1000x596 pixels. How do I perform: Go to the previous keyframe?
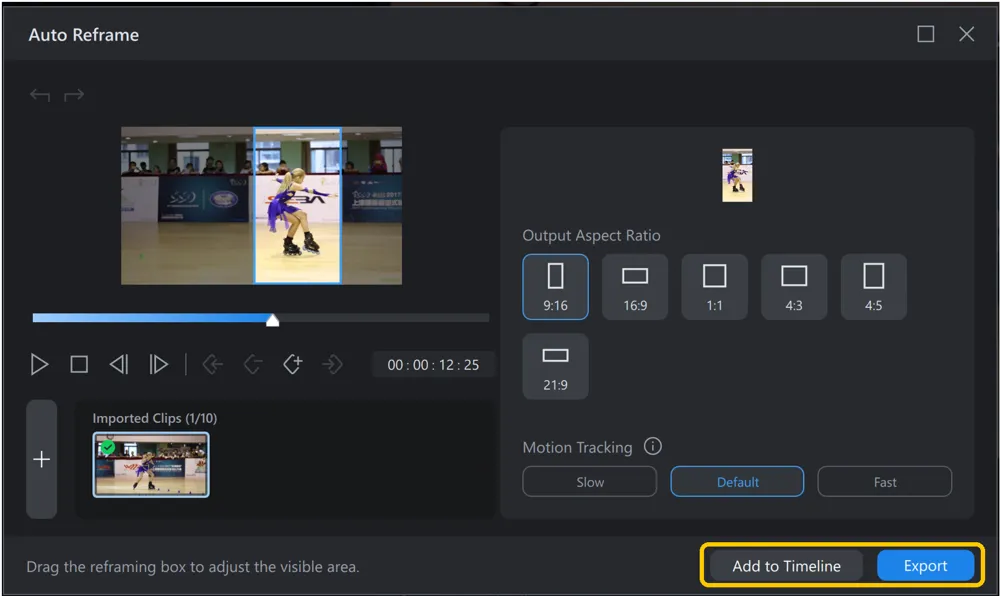click(213, 365)
